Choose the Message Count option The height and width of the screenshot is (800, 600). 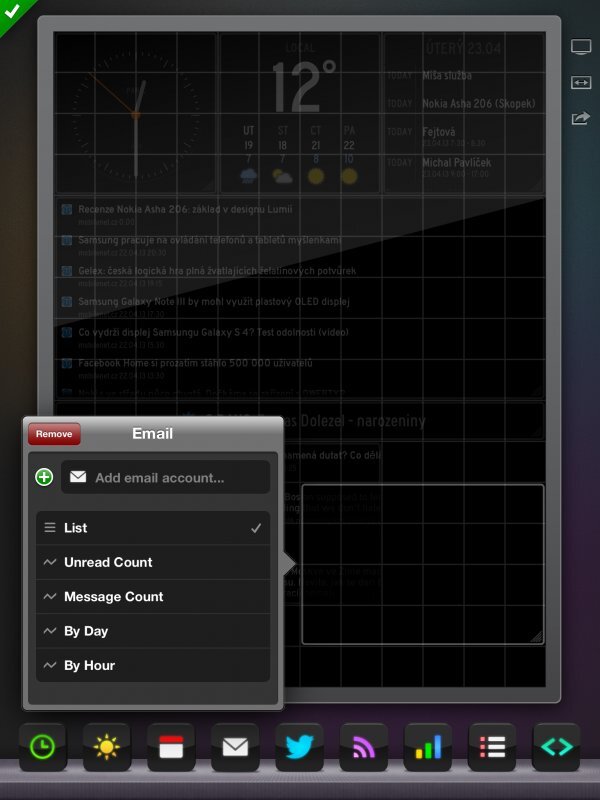[153, 596]
